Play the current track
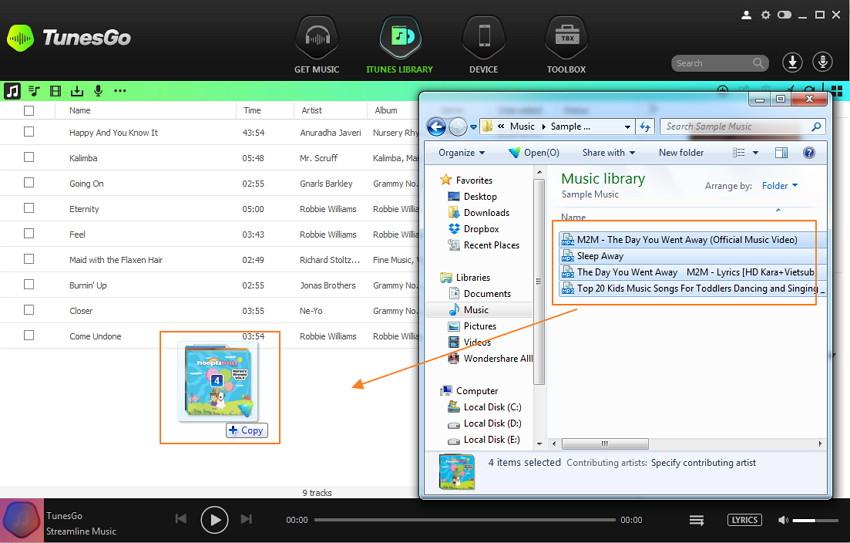Viewport: 850px width, 543px height. point(215,520)
